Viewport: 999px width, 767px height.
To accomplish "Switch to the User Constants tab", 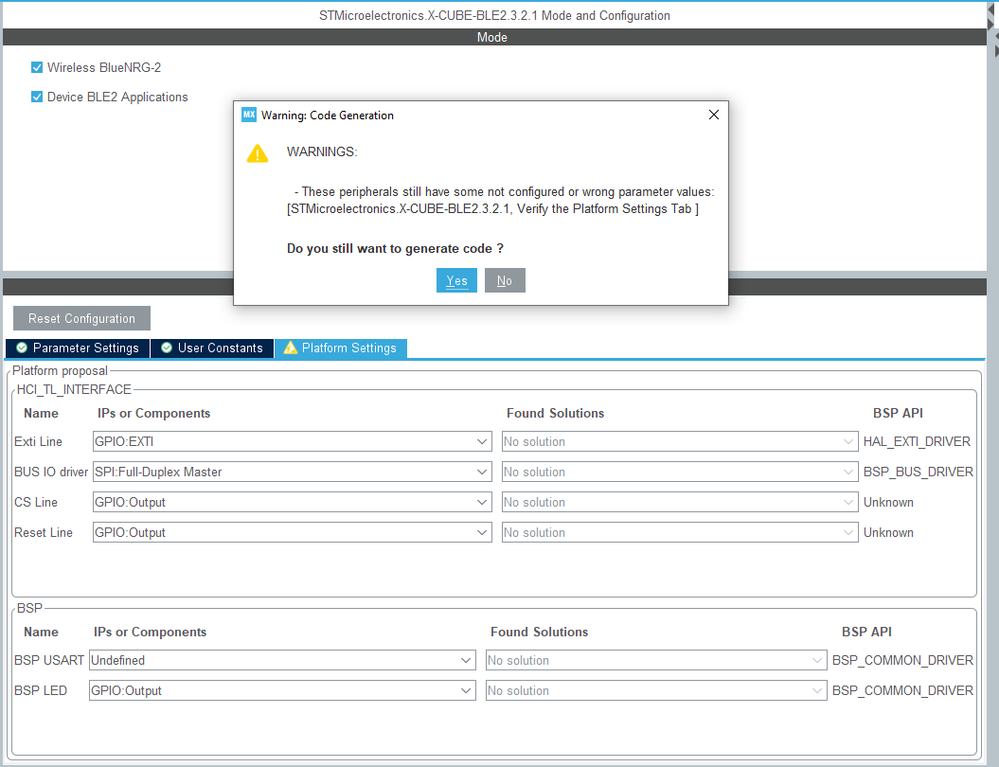I will (x=212, y=348).
